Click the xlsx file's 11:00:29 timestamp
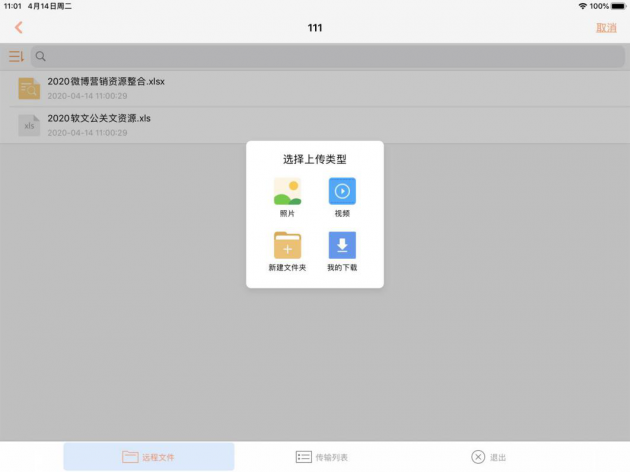The height and width of the screenshot is (472, 630). pyautogui.click(x=111, y=96)
